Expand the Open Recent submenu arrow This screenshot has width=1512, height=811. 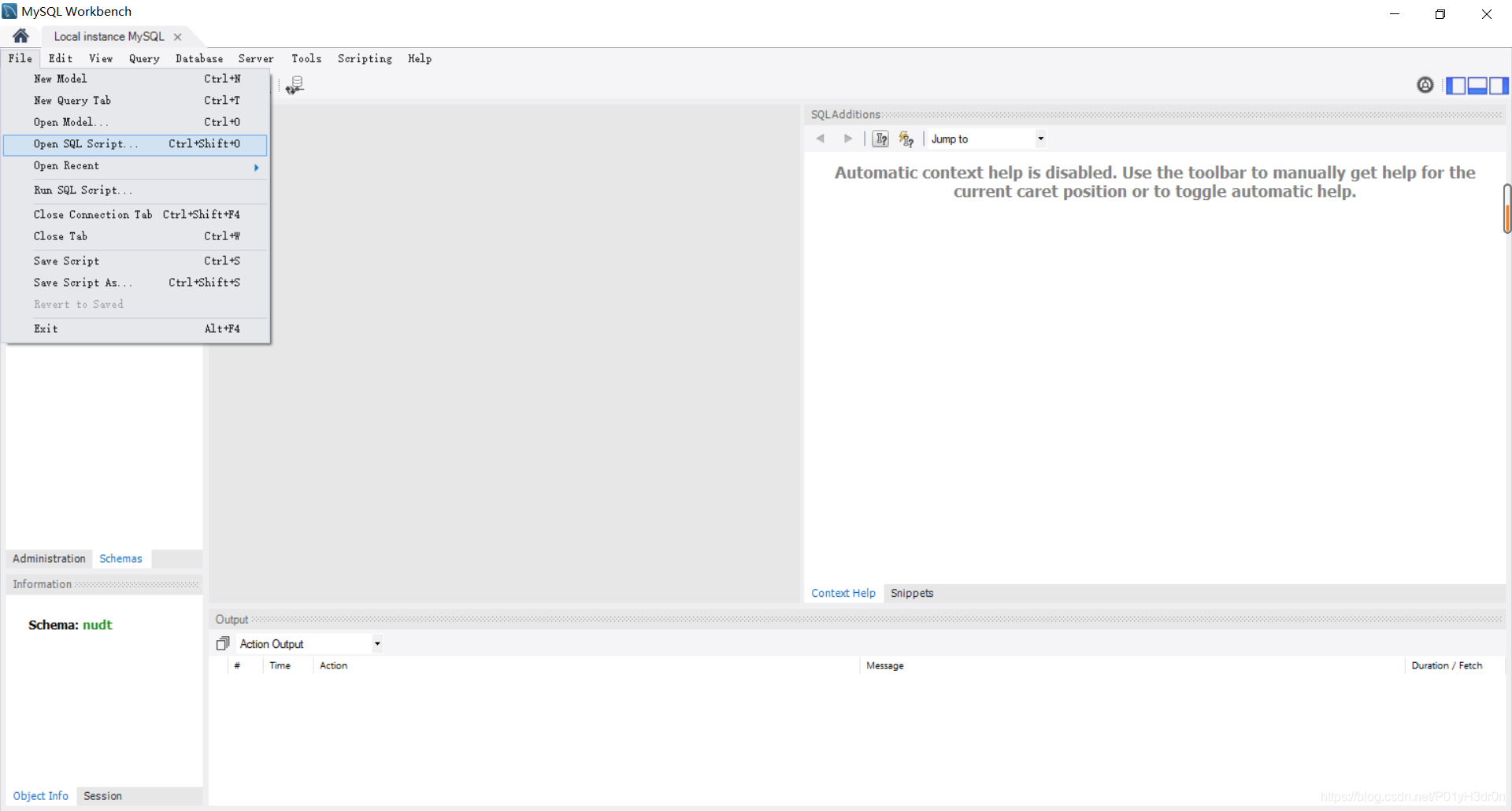[257, 167]
